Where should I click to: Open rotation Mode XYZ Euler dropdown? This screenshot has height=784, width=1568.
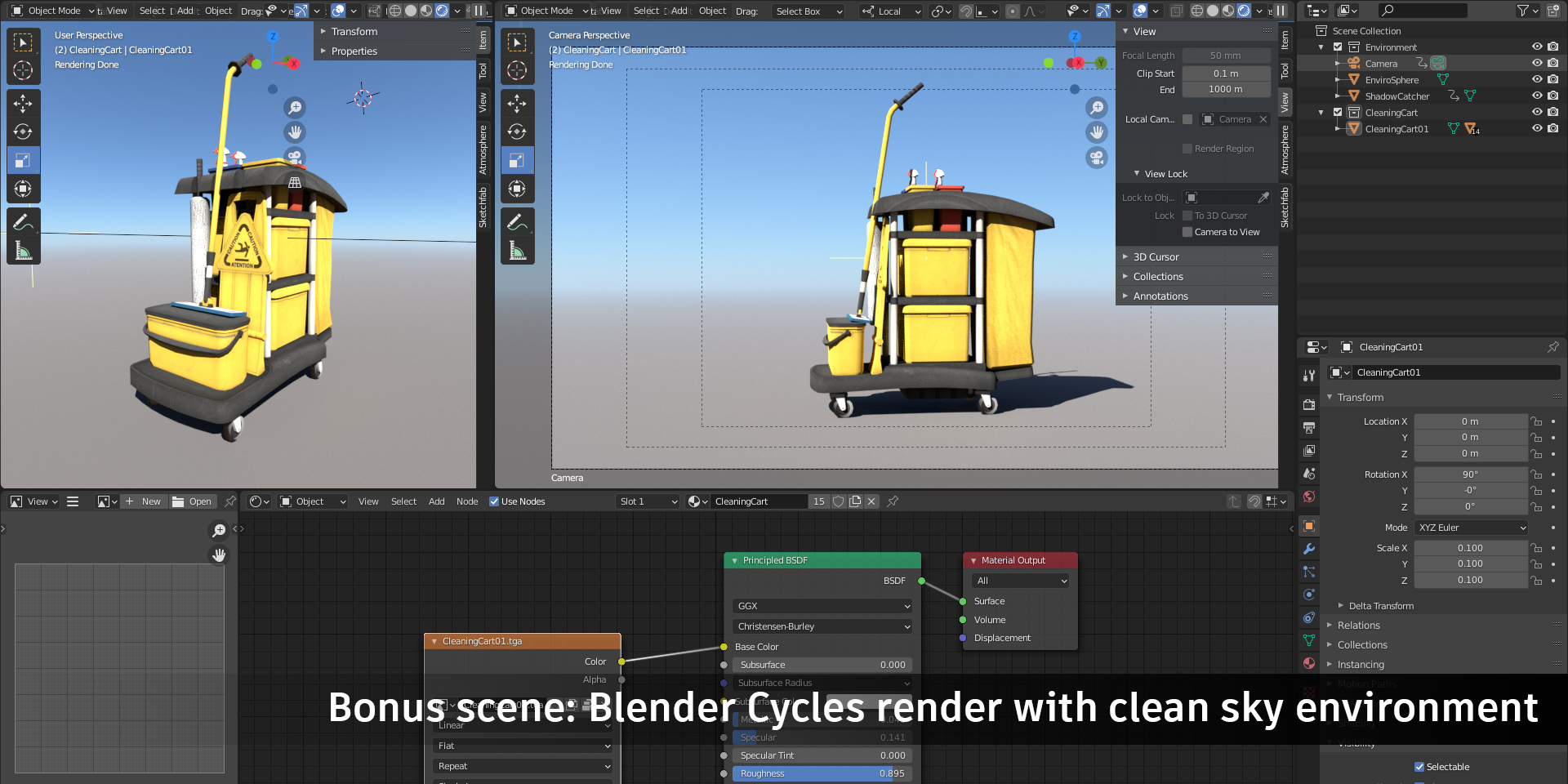(1471, 528)
